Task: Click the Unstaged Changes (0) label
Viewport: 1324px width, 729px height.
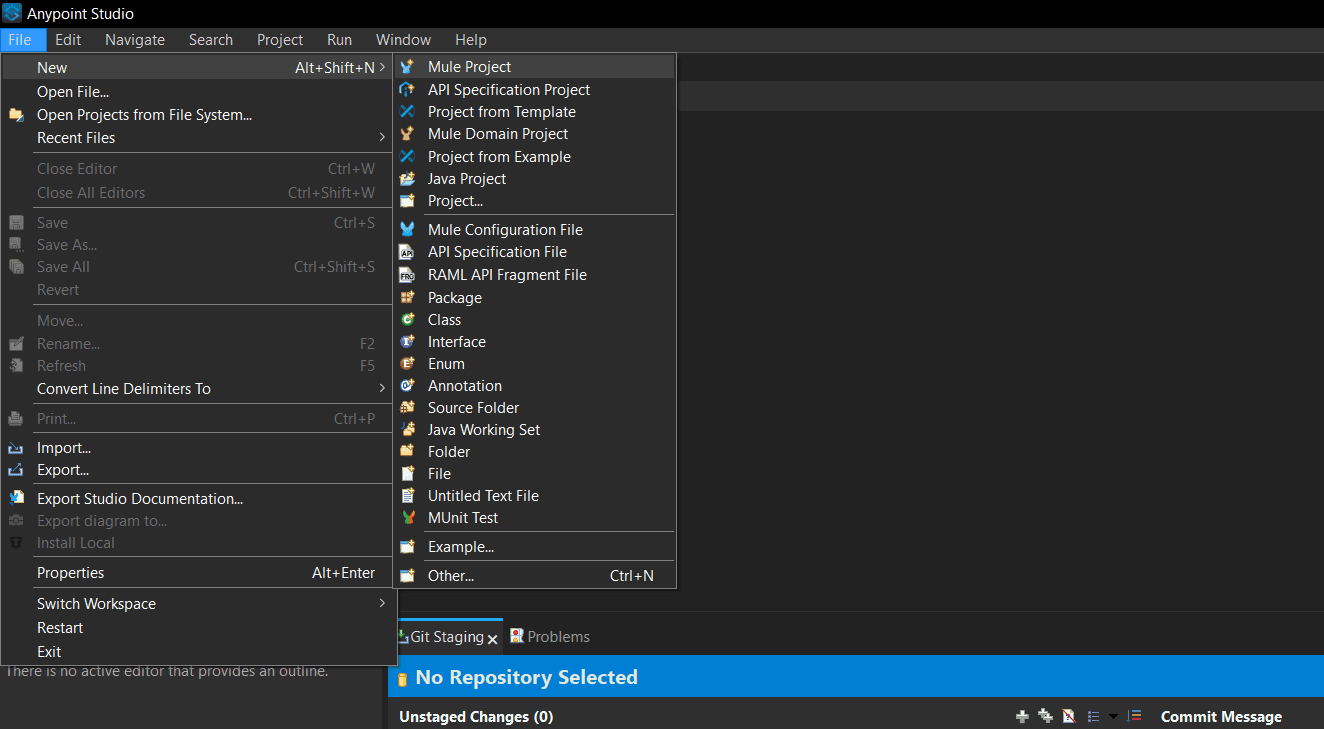Action: tap(476, 717)
